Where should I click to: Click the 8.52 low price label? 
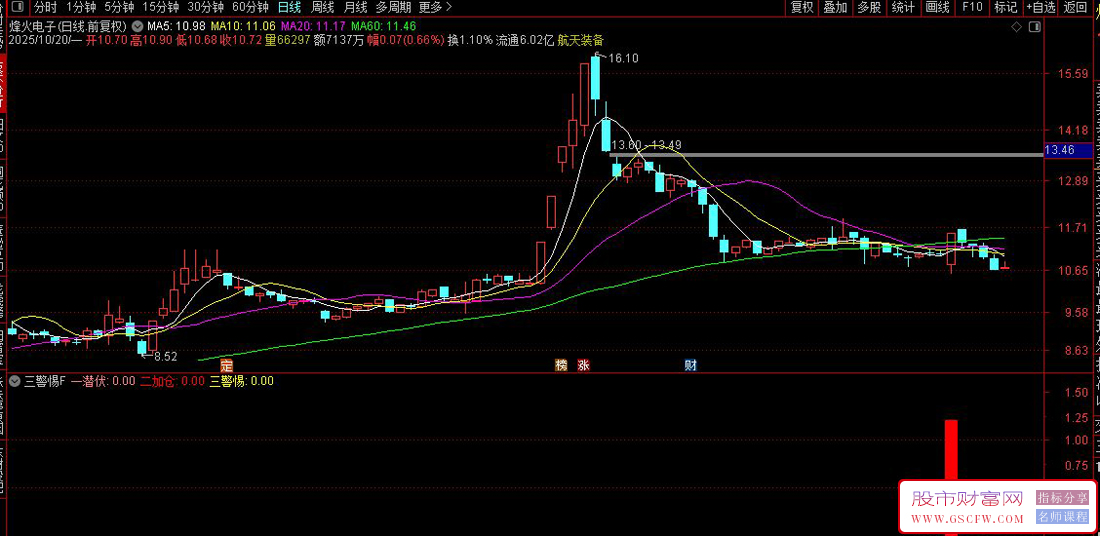click(166, 356)
